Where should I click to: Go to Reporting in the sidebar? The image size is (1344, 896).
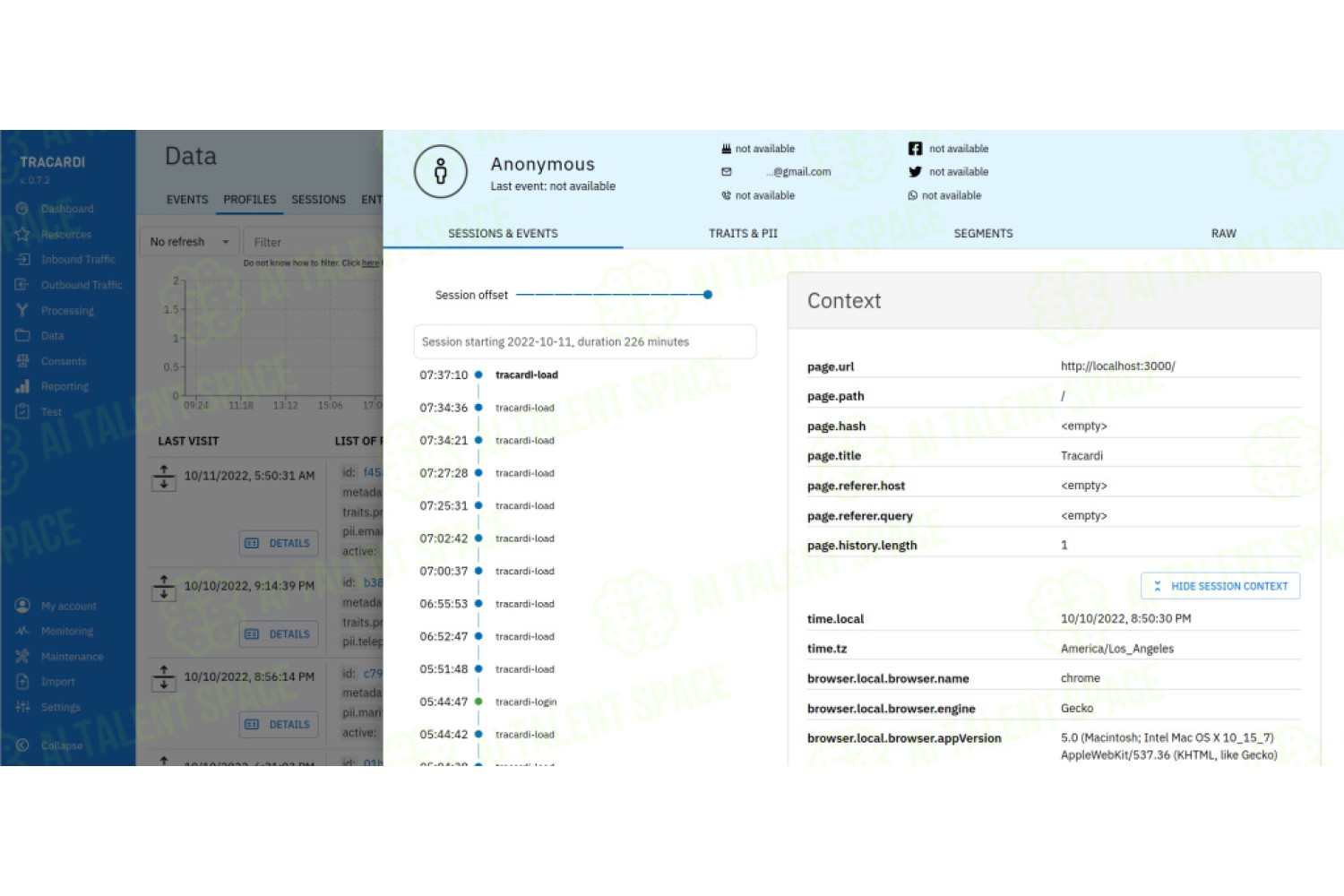pyautogui.click(x=53, y=386)
